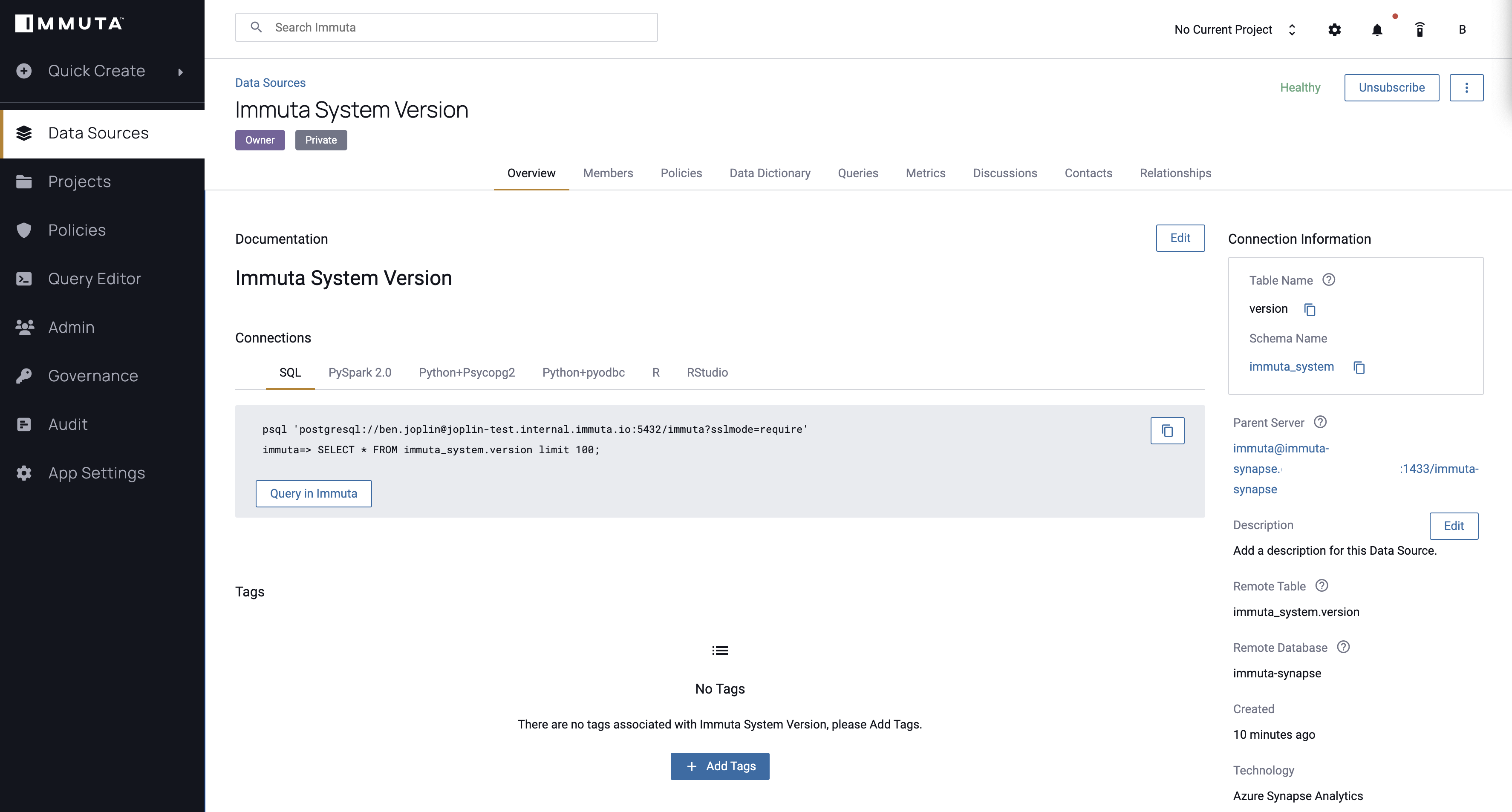Select the Overview tab

coord(531,173)
